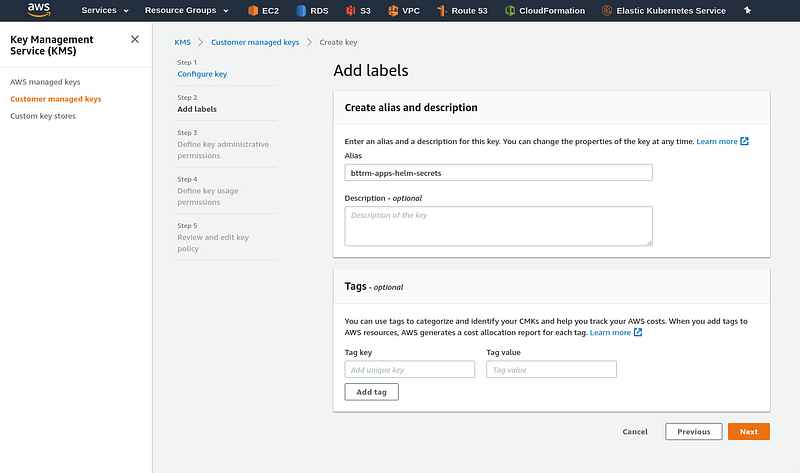Close the KMS navigation sidebar

135,39
